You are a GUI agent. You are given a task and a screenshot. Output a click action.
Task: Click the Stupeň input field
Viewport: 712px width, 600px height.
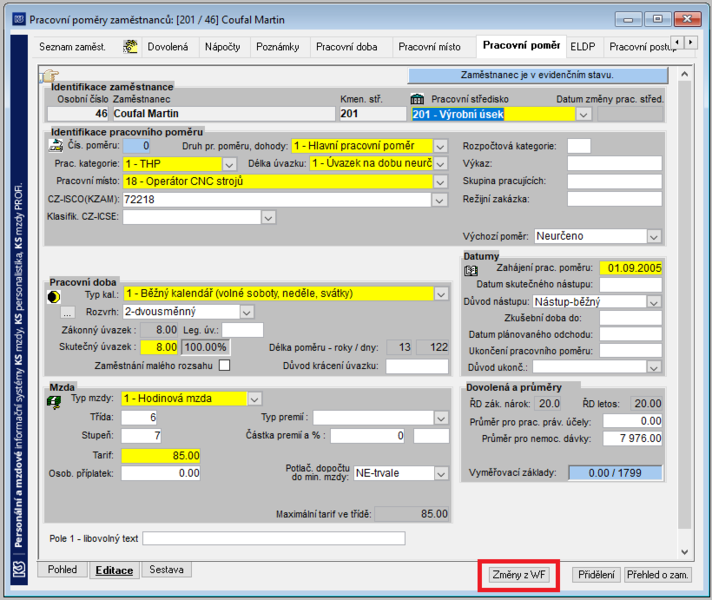(140, 436)
